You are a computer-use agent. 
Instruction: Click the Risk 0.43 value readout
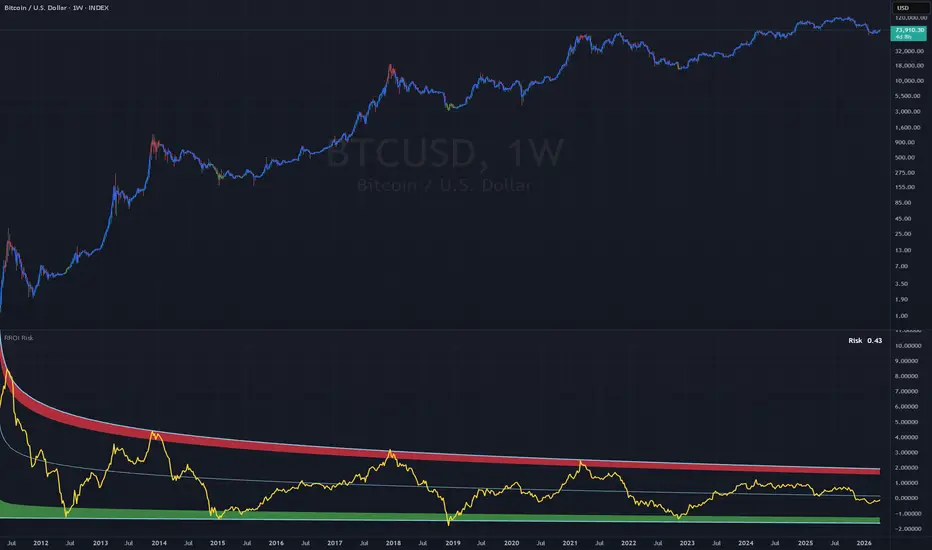pyautogui.click(x=865, y=341)
